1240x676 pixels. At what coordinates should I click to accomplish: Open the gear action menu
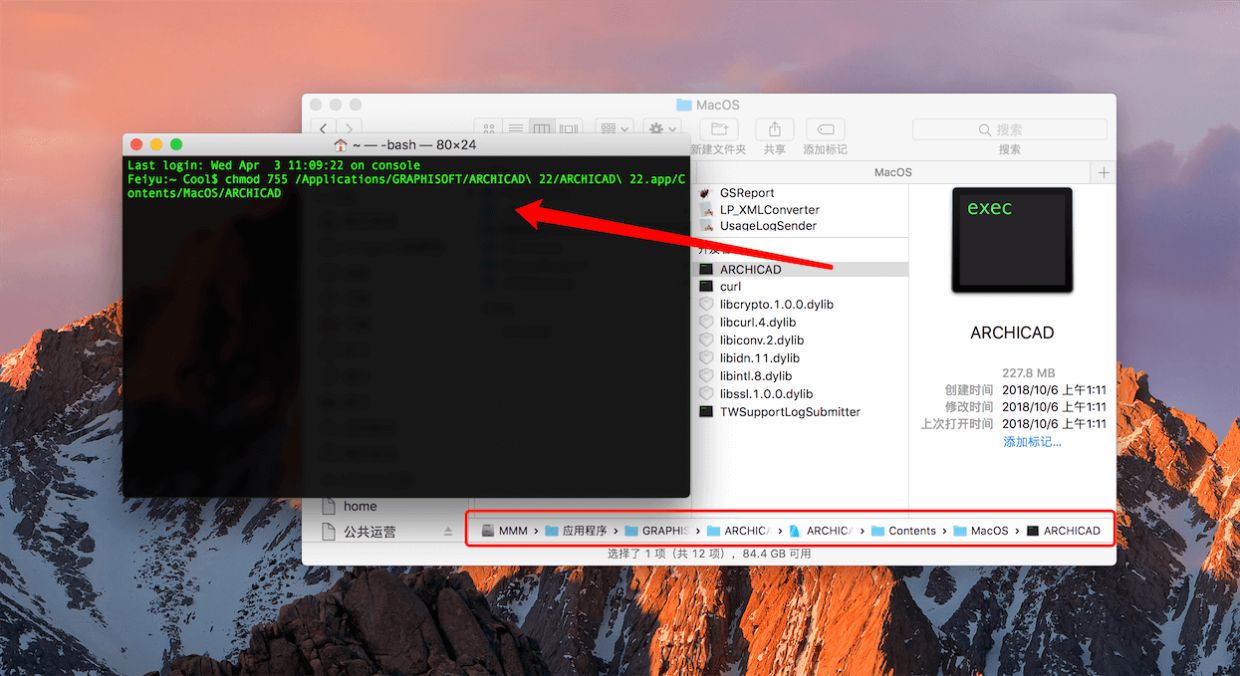pyautogui.click(x=662, y=129)
